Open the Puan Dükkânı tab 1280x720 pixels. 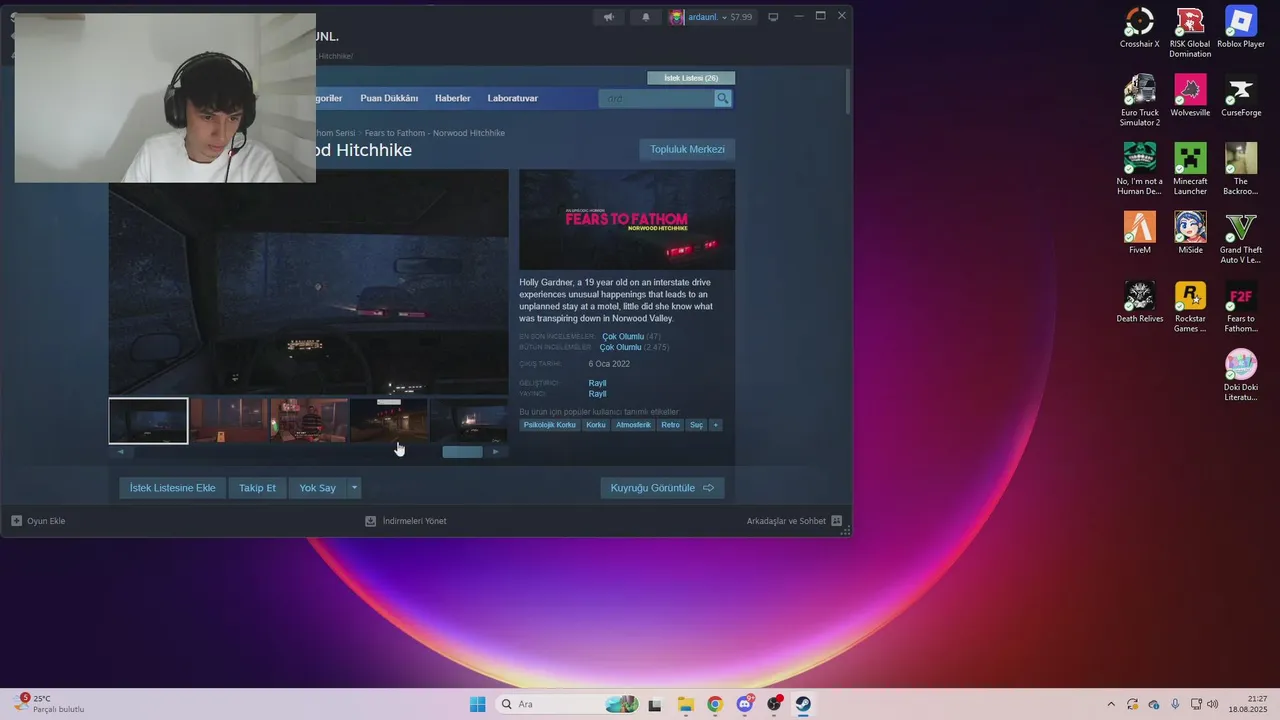(389, 98)
